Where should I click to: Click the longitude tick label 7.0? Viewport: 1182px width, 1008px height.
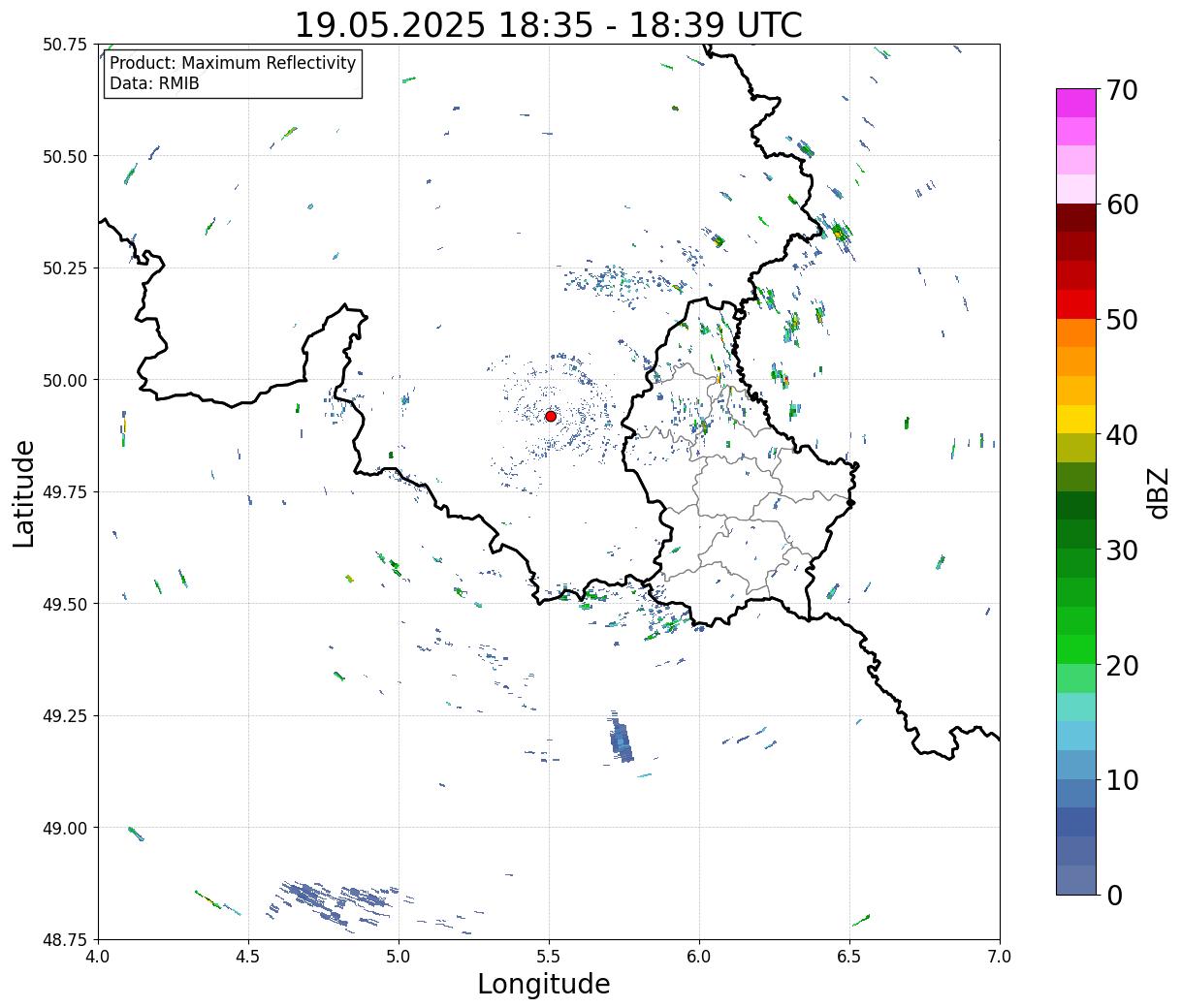1000,956
